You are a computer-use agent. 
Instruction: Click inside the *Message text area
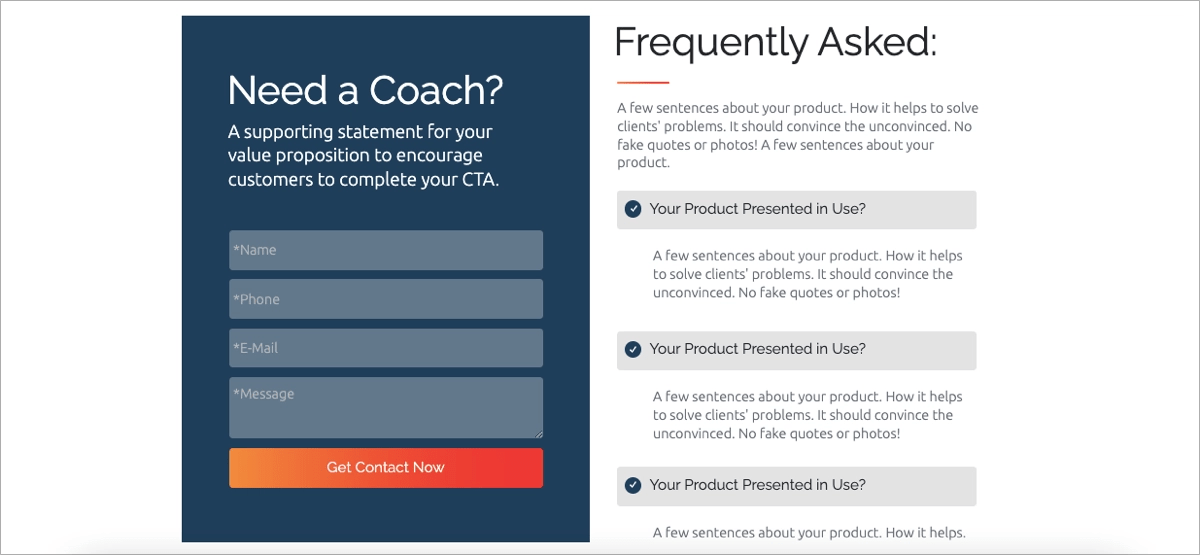pyautogui.click(x=385, y=407)
